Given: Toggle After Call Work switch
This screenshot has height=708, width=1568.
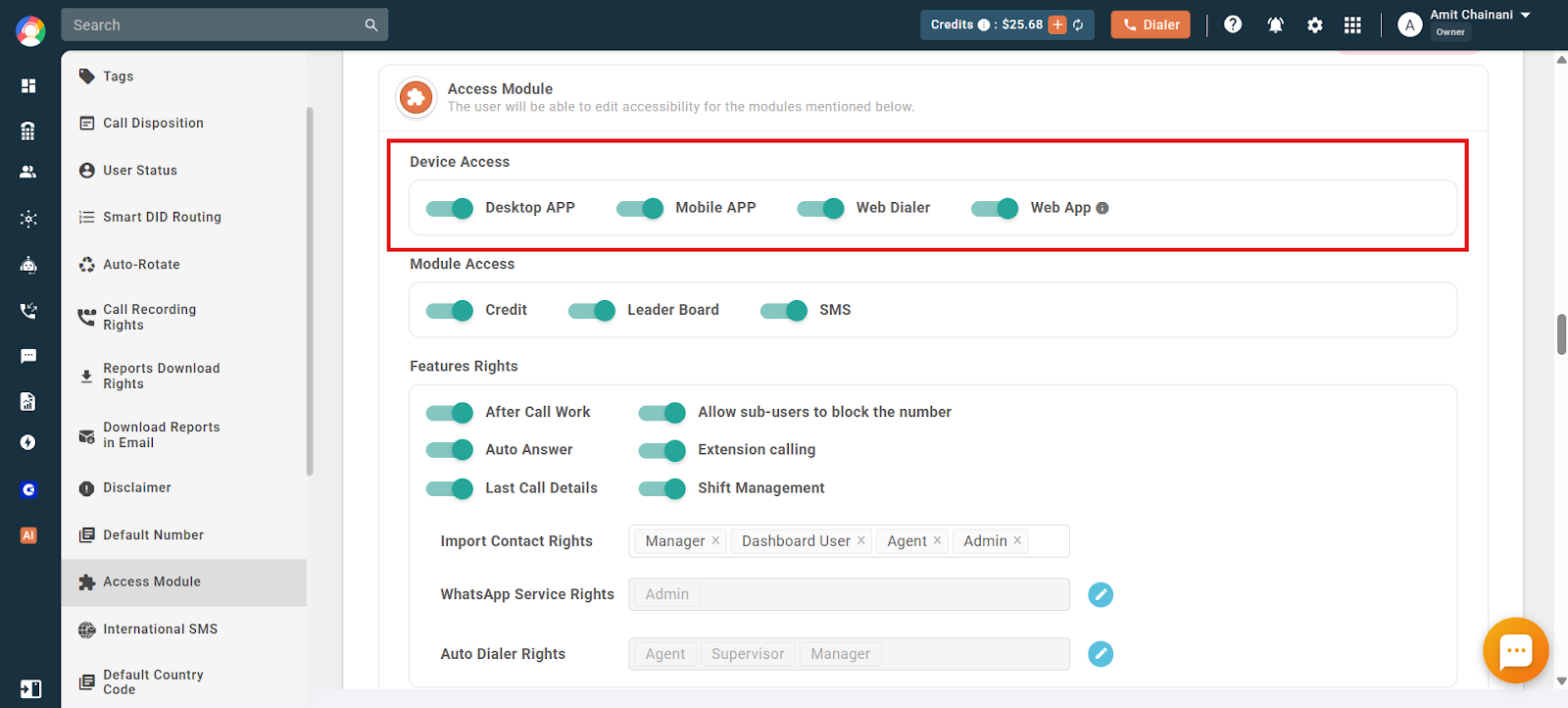Looking at the screenshot, I should [x=450, y=412].
